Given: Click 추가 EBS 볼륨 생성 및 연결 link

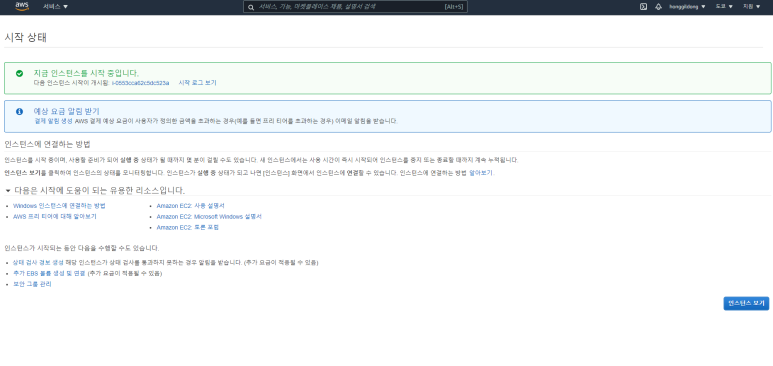Looking at the screenshot, I should click(49, 273).
